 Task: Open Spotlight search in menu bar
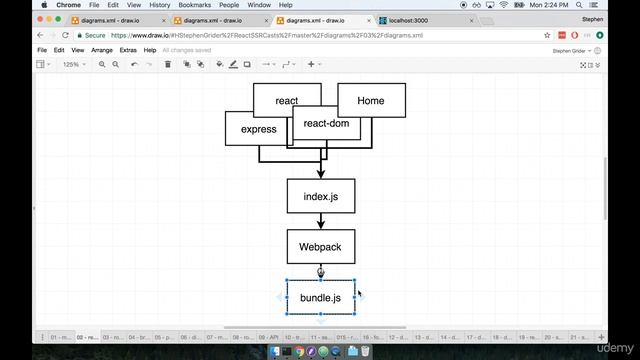pos(579,5)
